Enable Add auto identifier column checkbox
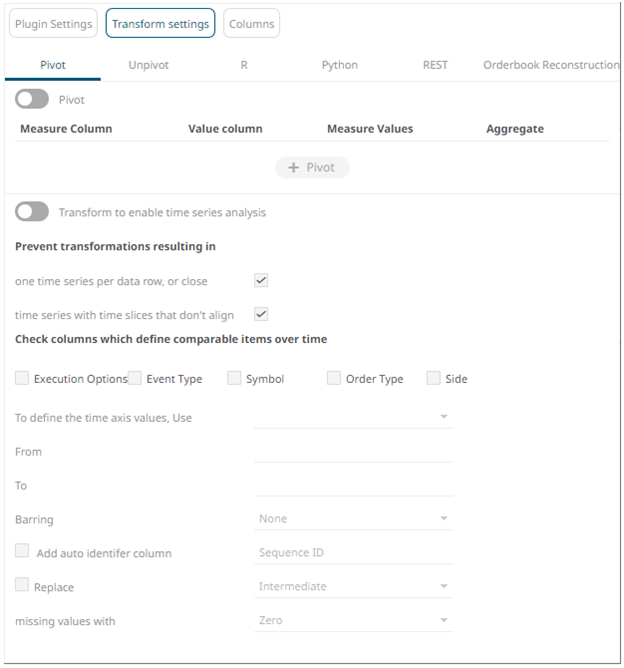The image size is (624, 668). pos(22,553)
